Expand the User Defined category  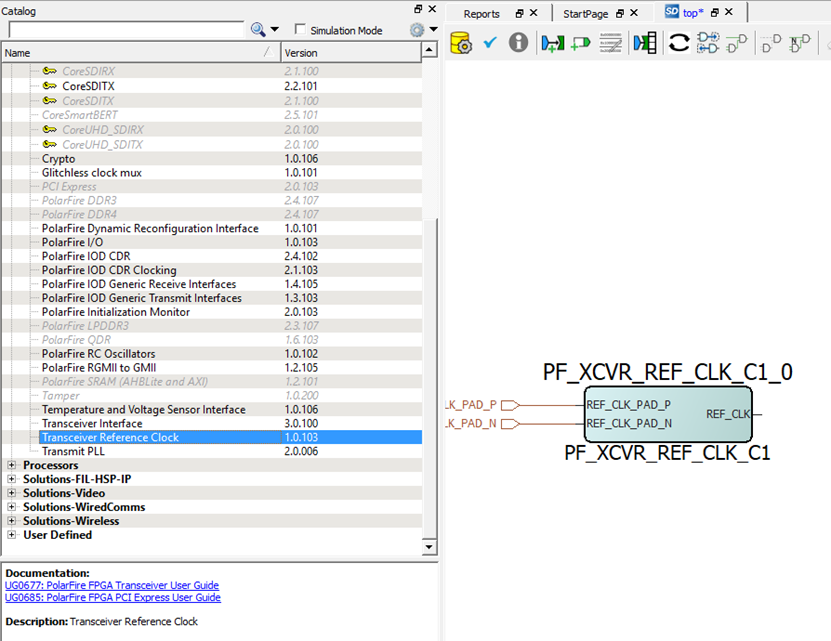[x=12, y=535]
